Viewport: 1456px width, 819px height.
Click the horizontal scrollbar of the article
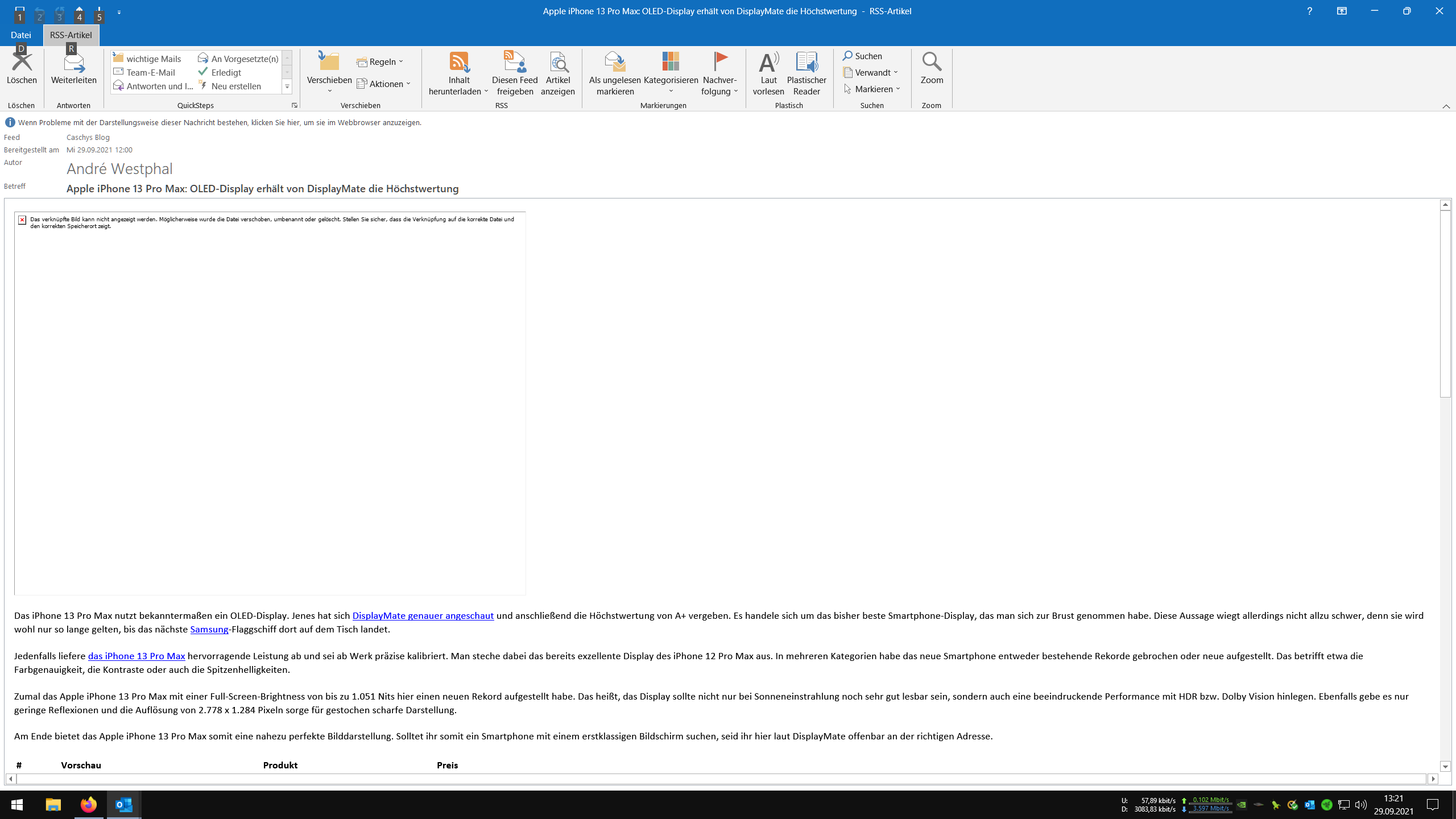click(x=721, y=779)
